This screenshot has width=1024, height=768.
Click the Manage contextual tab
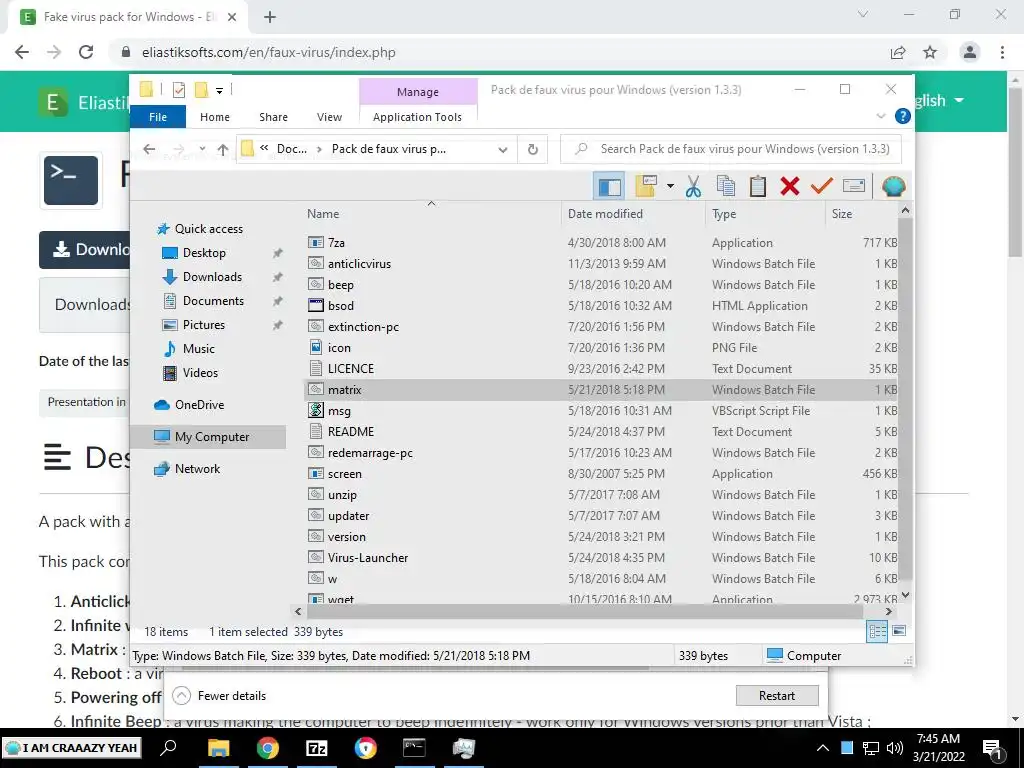(x=418, y=92)
